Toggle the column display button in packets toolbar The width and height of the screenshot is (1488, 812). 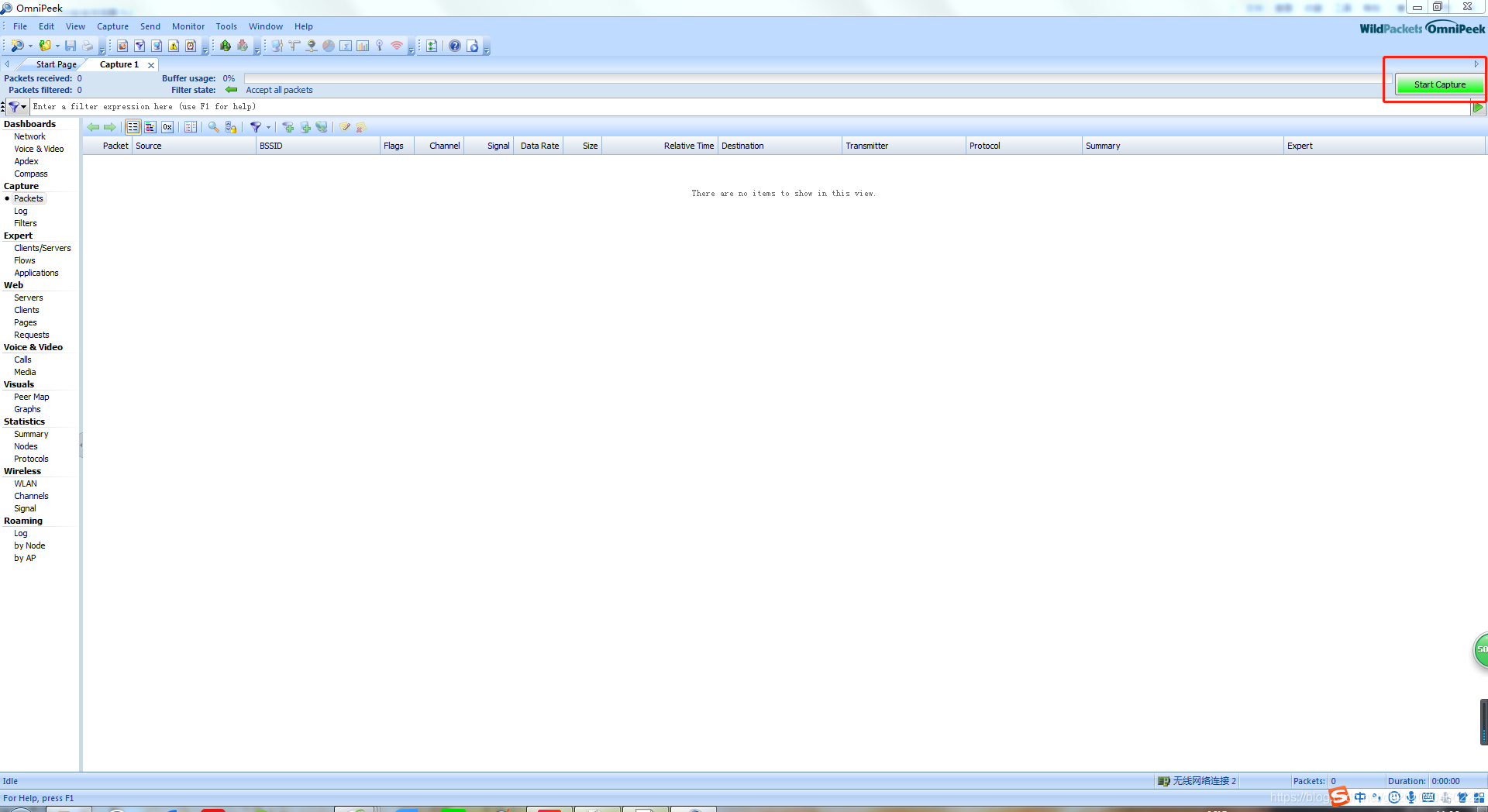(x=191, y=127)
